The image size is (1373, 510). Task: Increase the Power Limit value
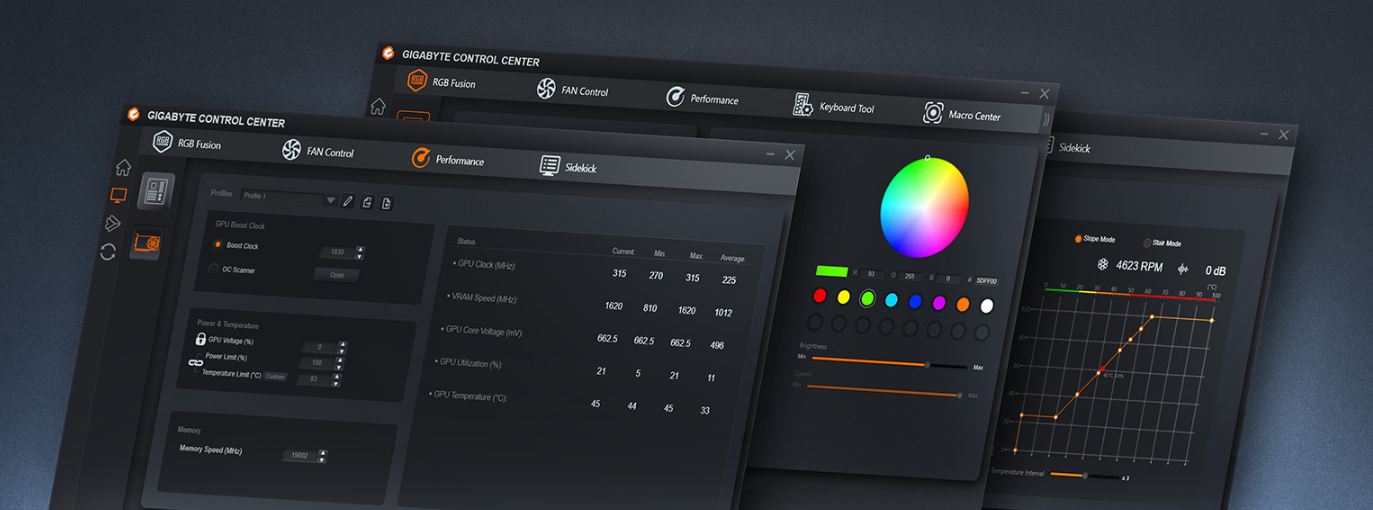(342, 360)
